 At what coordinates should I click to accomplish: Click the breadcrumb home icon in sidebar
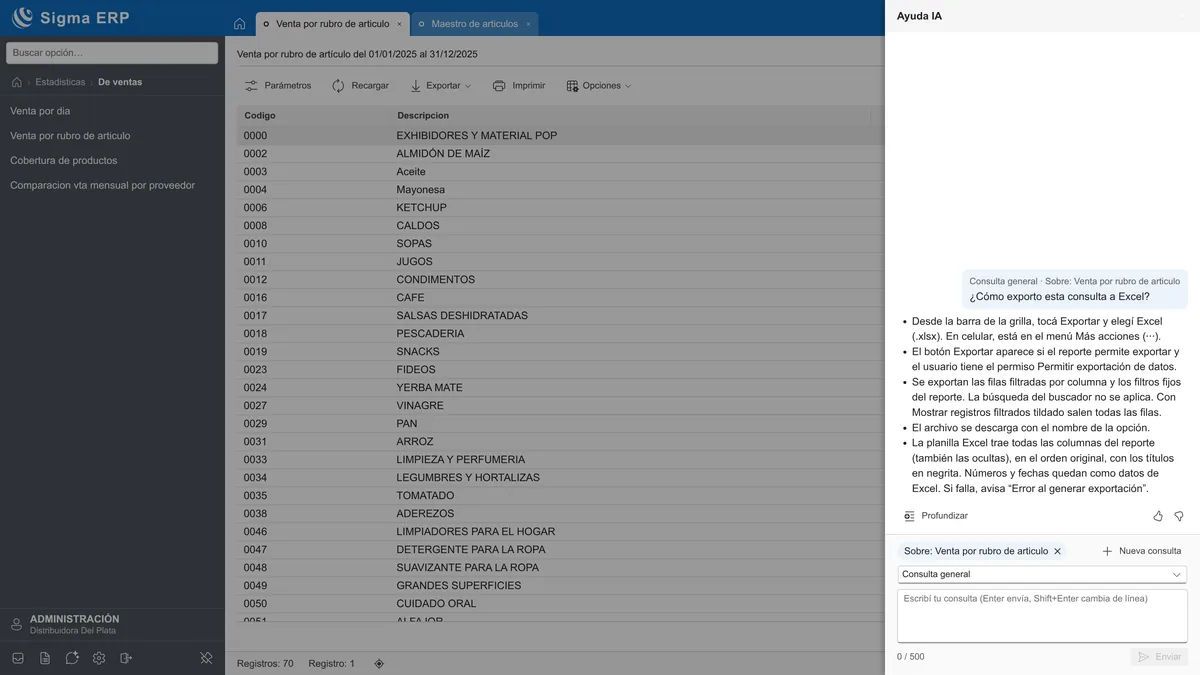tap(17, 82)
